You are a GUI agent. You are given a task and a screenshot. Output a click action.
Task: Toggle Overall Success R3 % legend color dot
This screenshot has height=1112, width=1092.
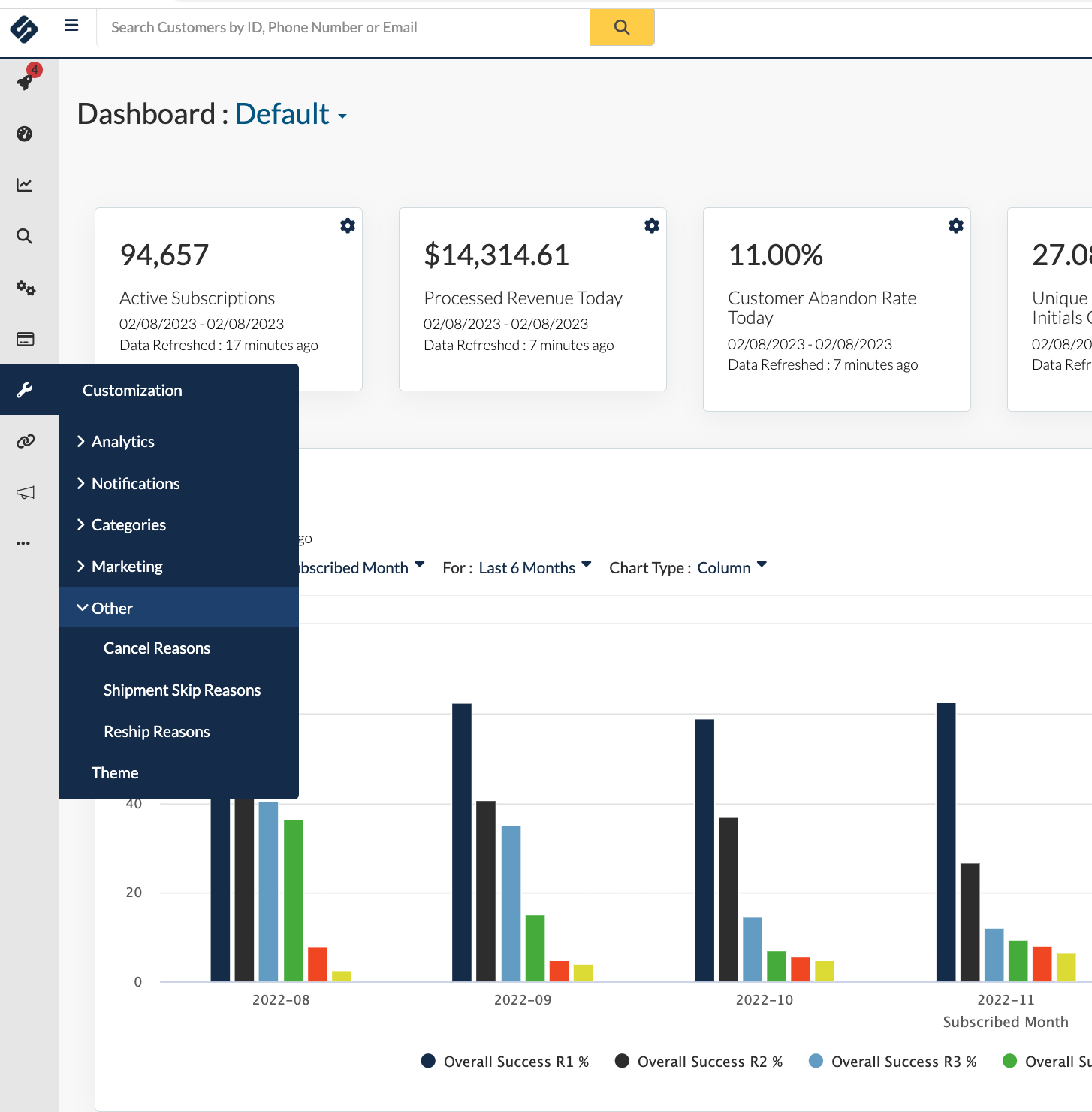click(816, 1061)
